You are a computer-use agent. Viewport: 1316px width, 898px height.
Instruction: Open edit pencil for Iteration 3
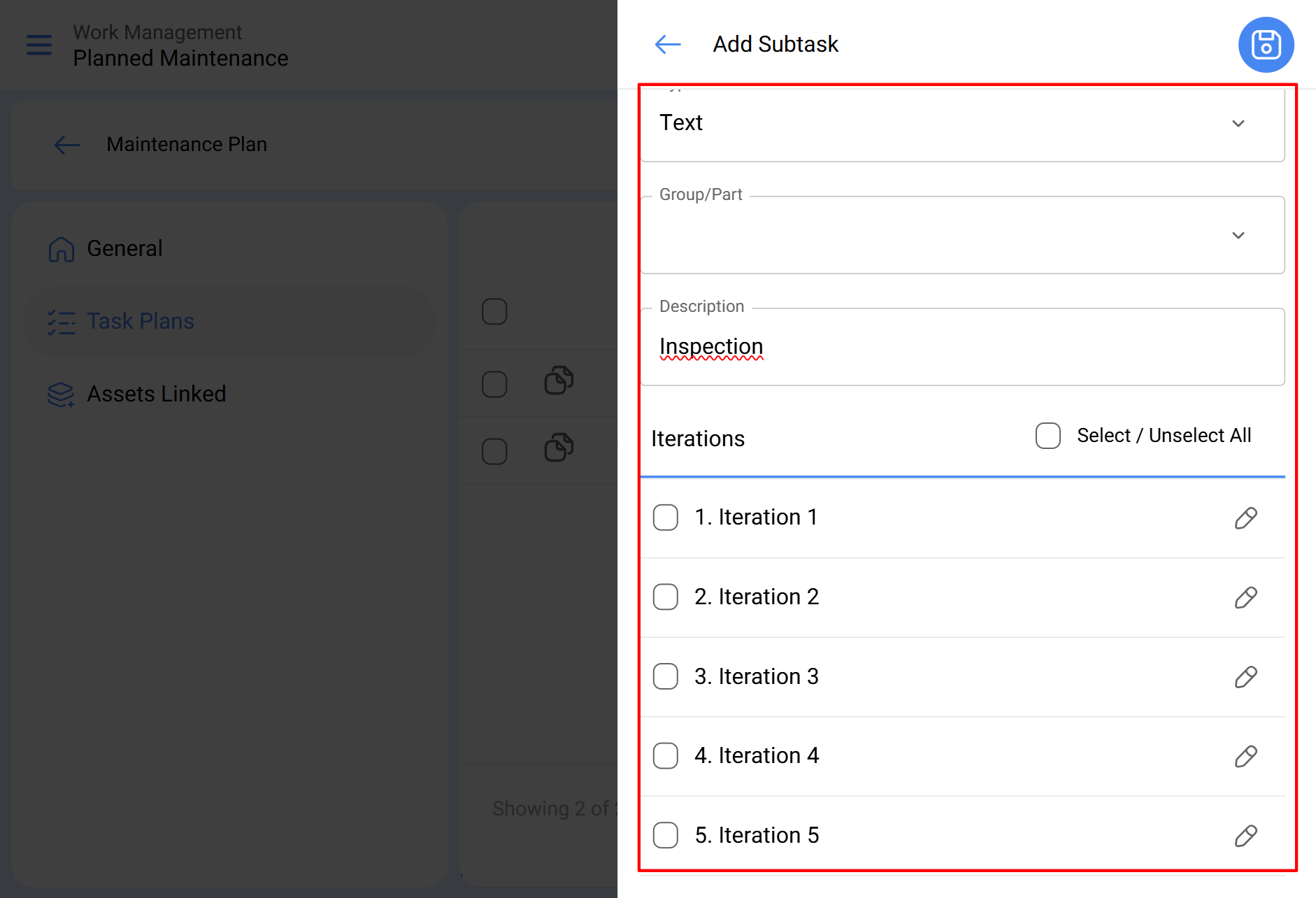tap(1245, 677)
